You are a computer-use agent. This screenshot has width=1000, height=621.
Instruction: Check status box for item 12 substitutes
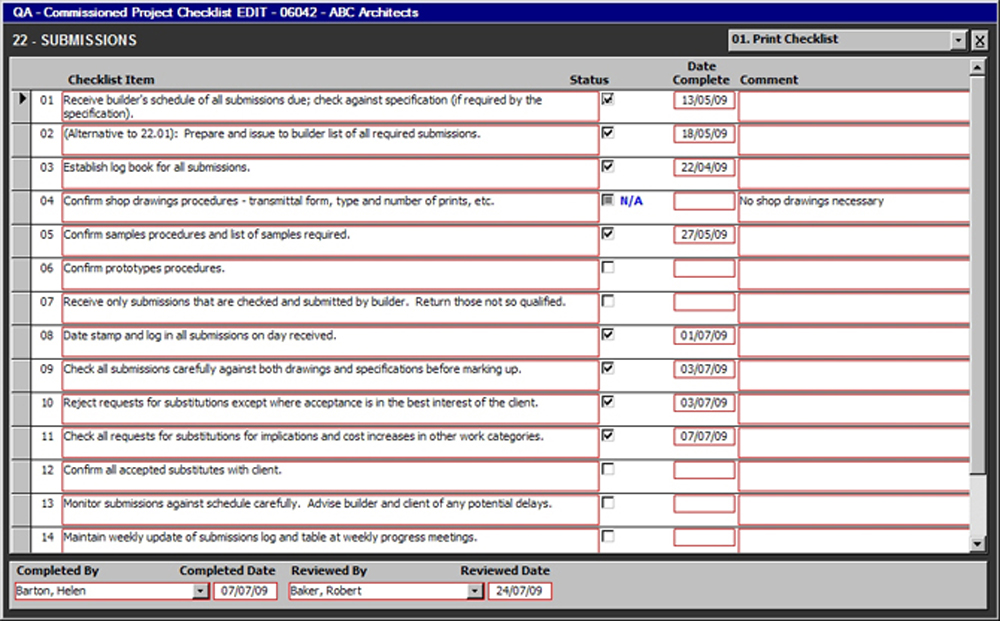(608, 469)
